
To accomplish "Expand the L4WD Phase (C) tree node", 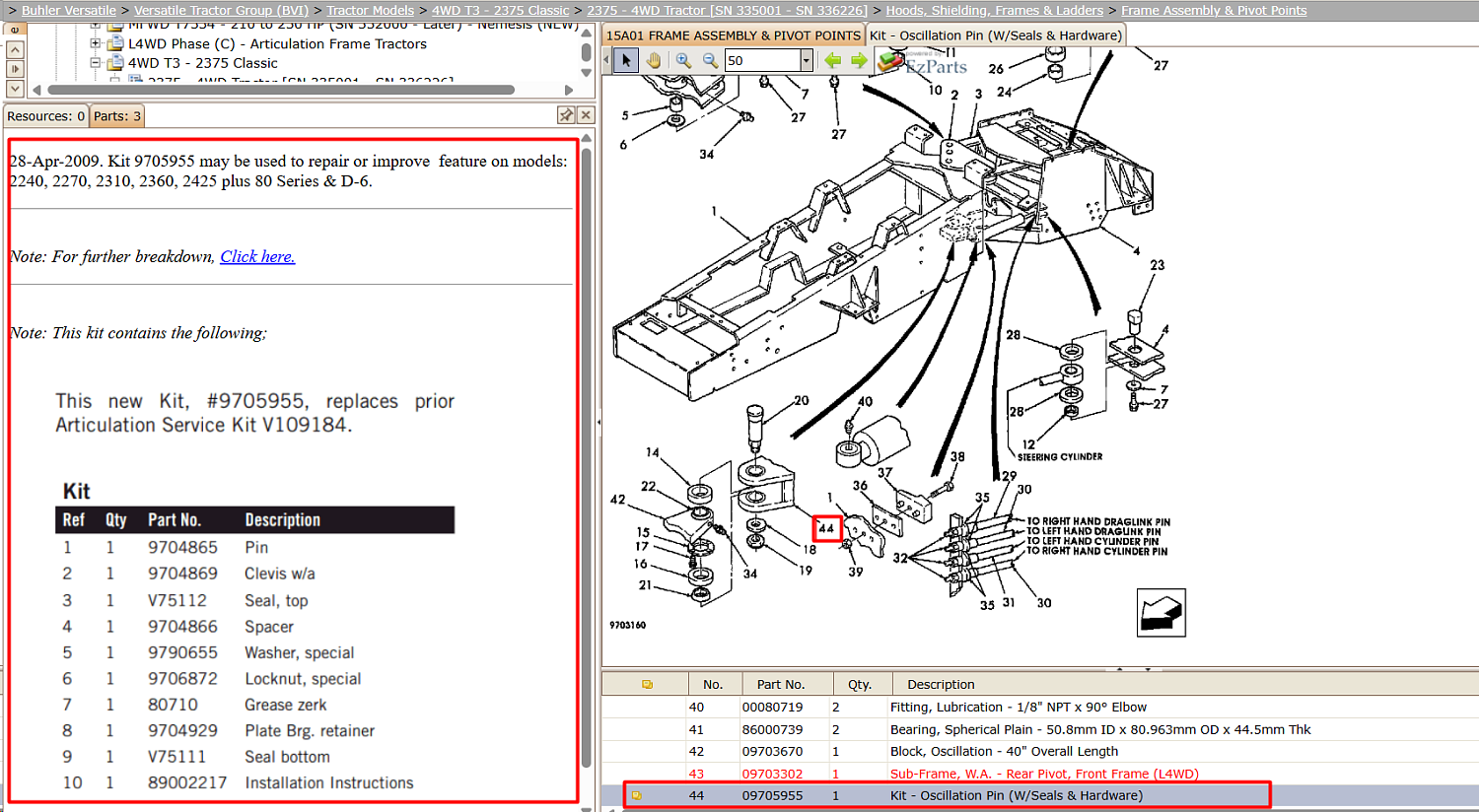I will (x=96, y=43).
